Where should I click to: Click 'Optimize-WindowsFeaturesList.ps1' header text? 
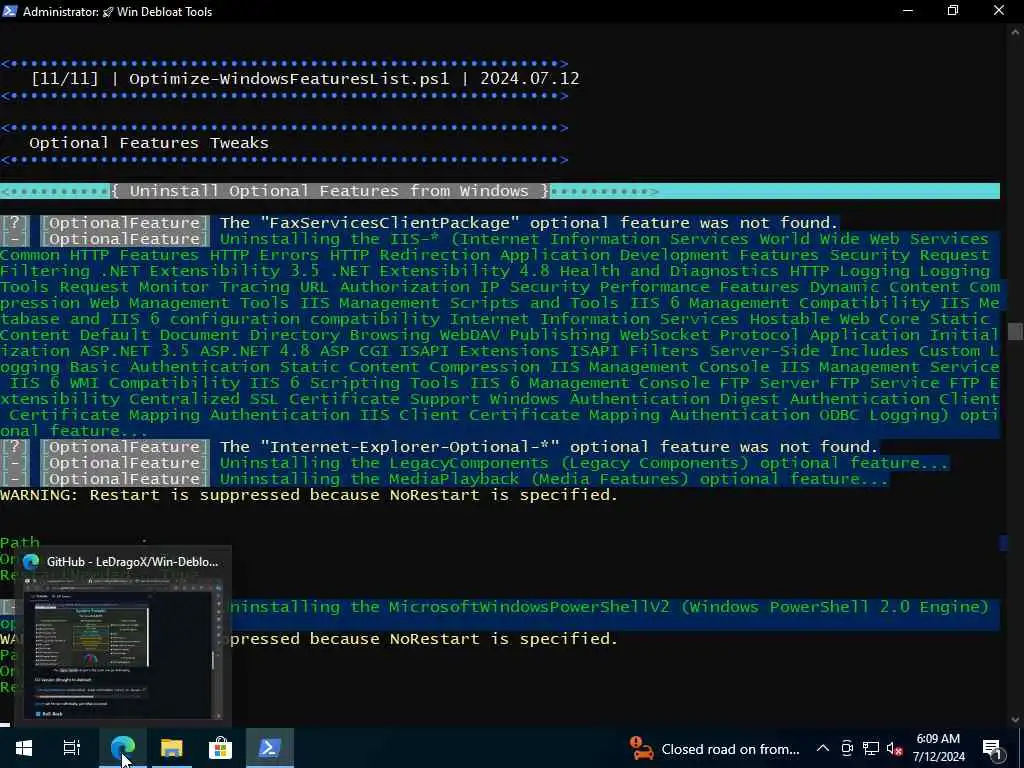pos(289,79)
